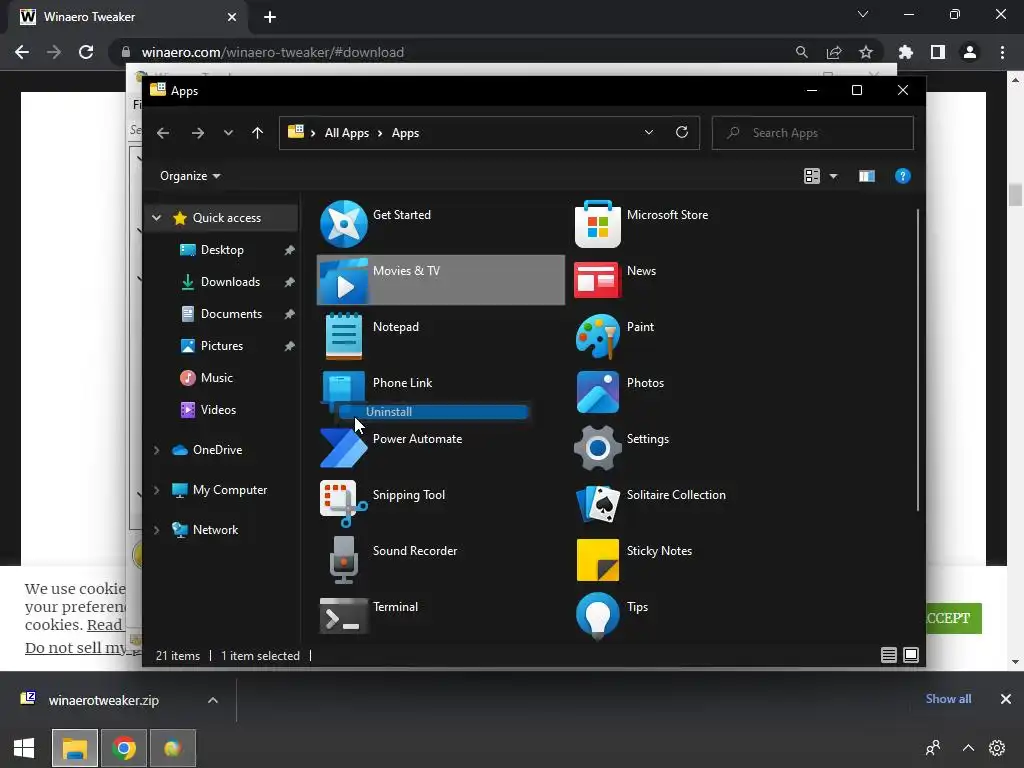The height and width of the screenshot is (768, 1024).
Task: Refresh the Apps folder view
Action: 682,133
